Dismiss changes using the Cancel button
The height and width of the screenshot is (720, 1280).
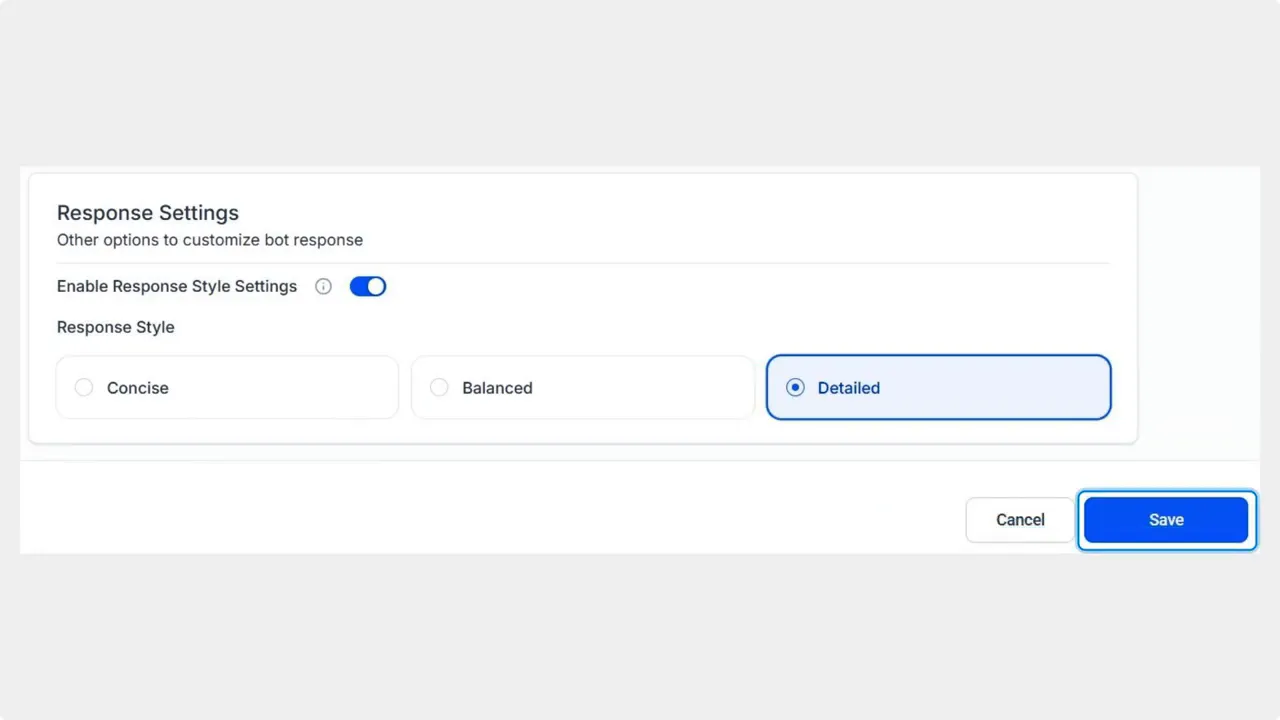pos(1019,519)
